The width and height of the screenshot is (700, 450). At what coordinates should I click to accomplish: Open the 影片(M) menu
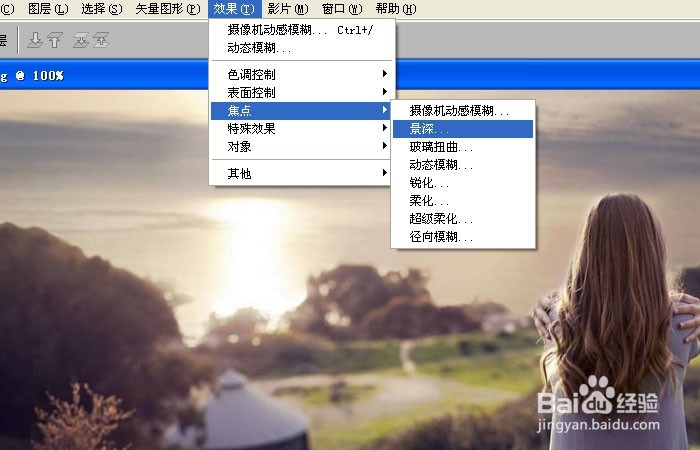pos(288,8)
